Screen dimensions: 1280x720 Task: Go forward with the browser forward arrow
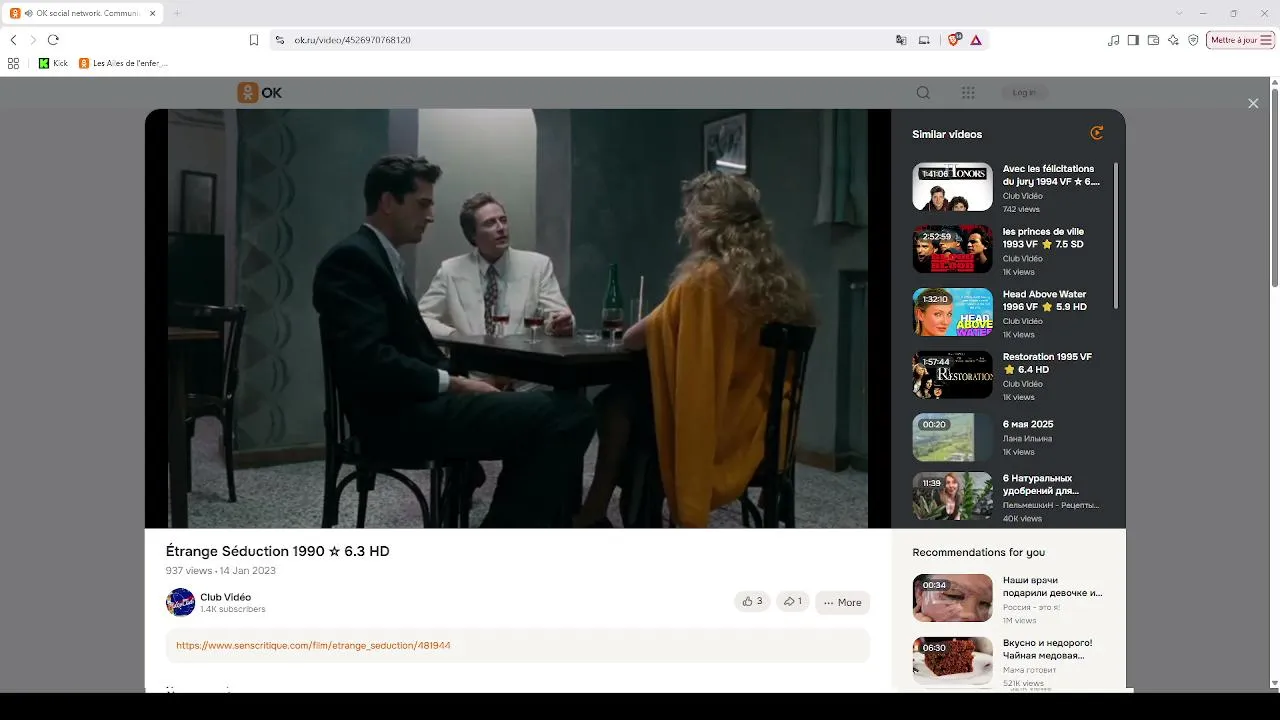pos(33,40)
